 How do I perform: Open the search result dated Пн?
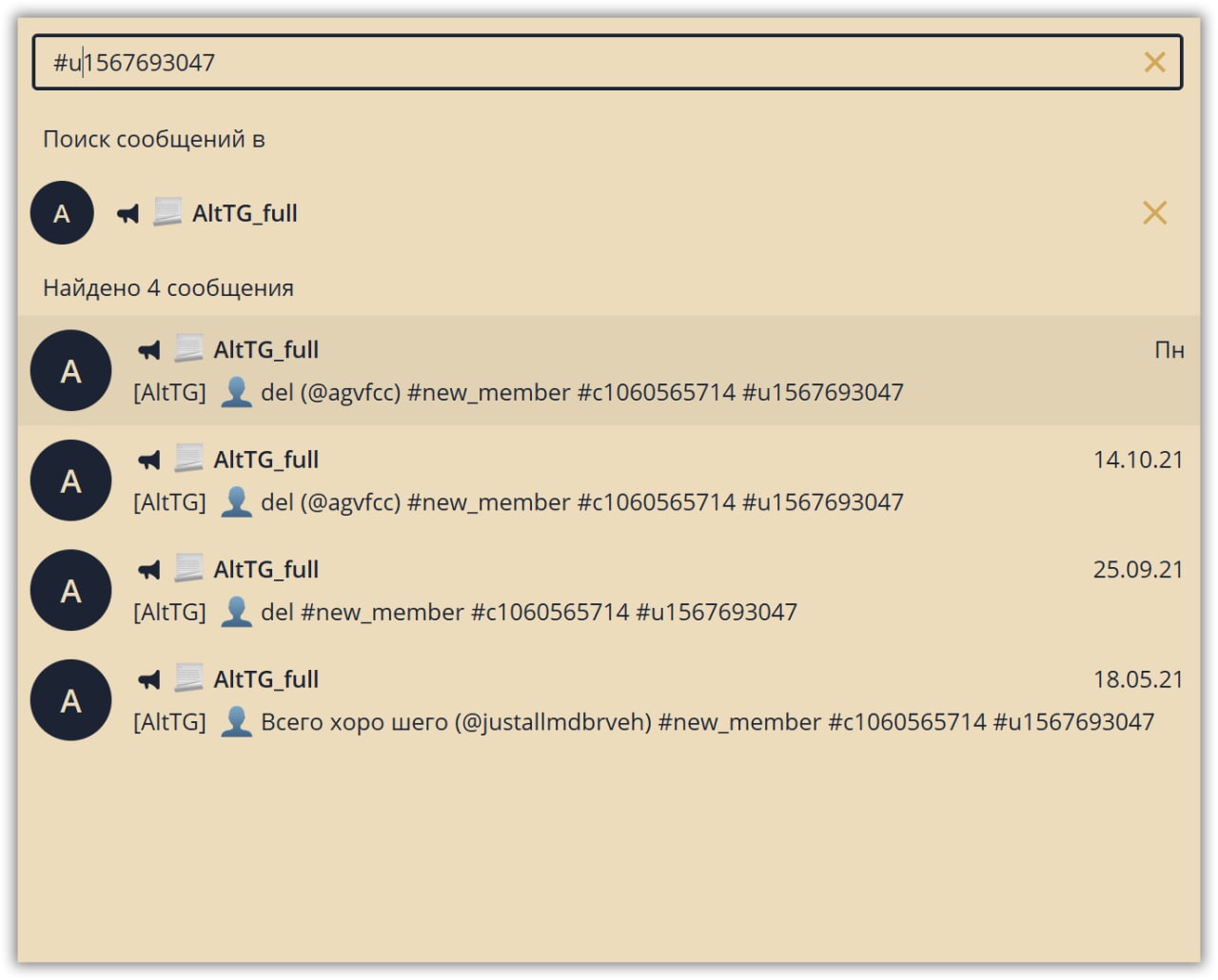pos(609,371)
